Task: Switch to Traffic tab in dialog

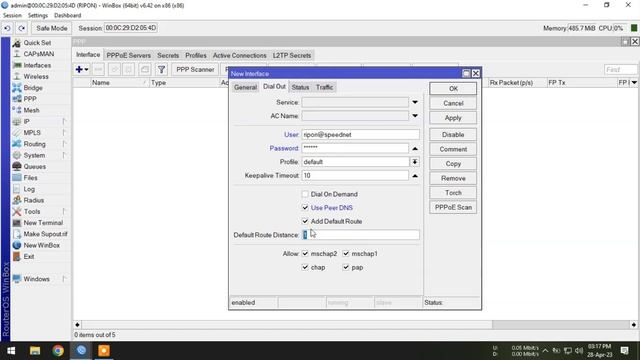Action: [x=324, y=87]
